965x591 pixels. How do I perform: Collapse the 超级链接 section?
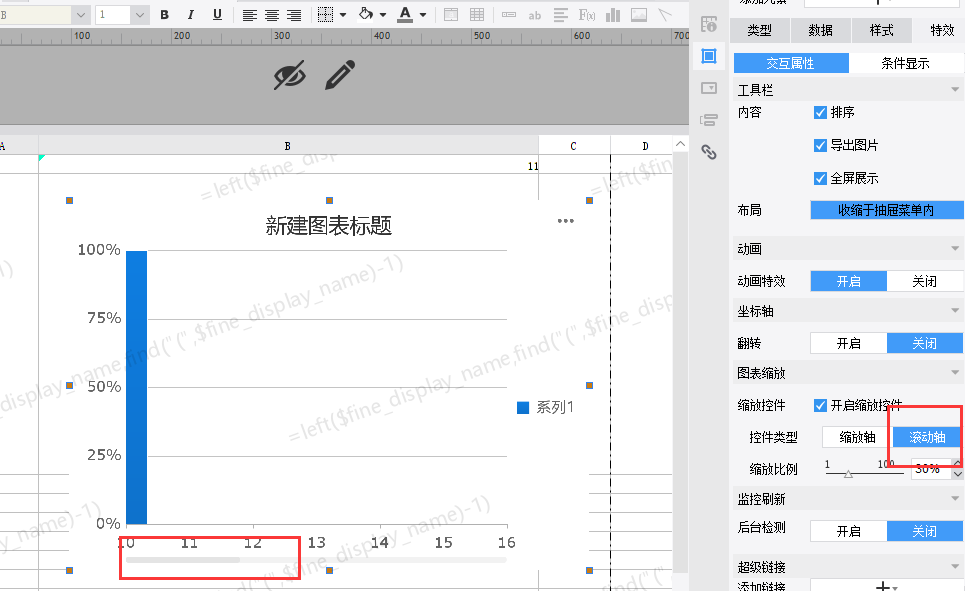[955, 567]
